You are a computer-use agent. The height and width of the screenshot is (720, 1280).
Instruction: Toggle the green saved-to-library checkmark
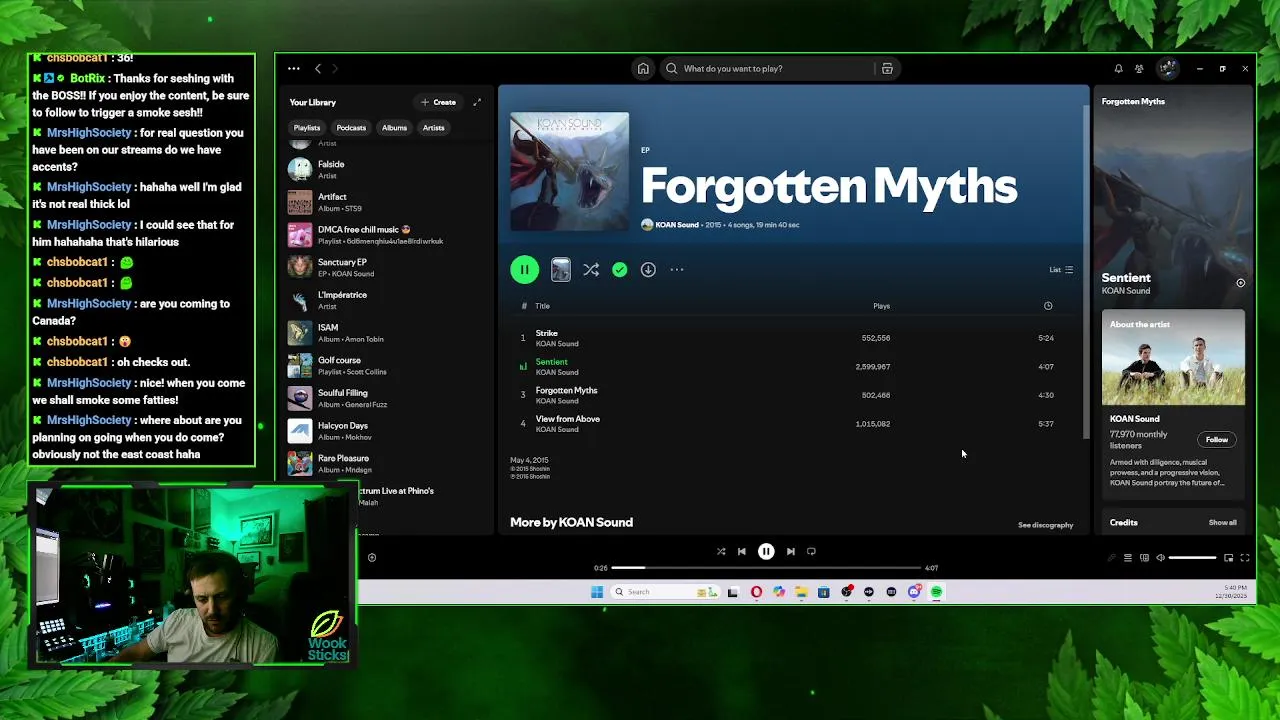coord(620,269)
